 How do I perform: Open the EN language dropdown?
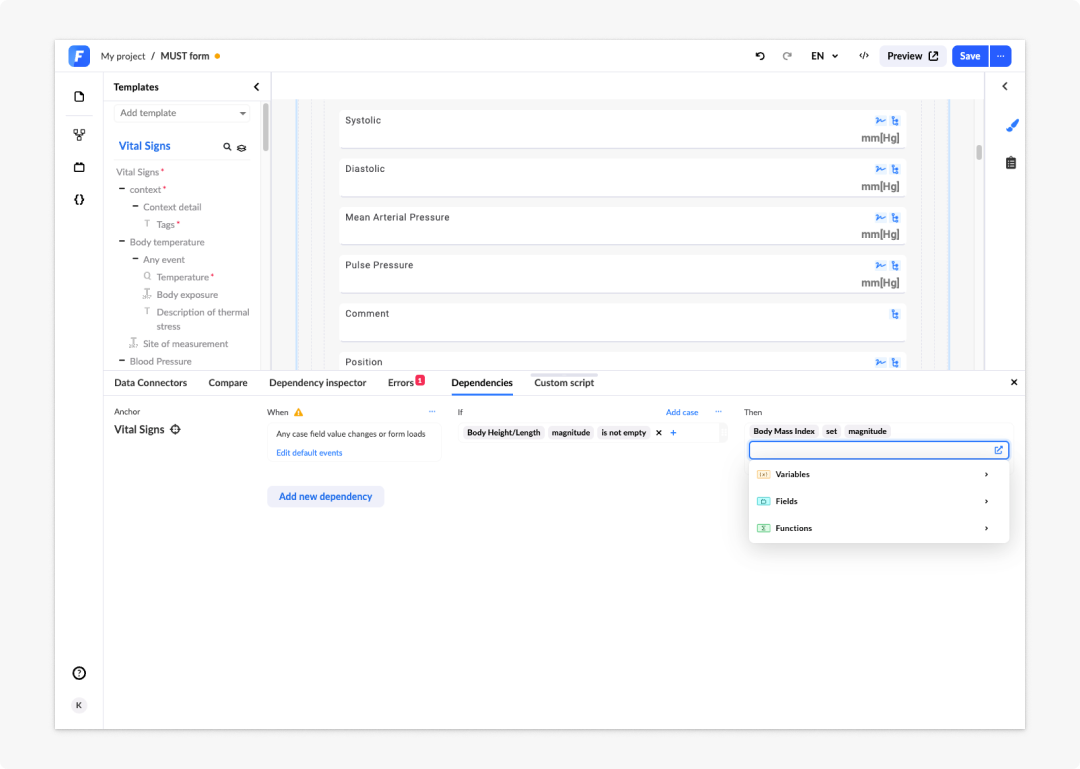point(824,56)
